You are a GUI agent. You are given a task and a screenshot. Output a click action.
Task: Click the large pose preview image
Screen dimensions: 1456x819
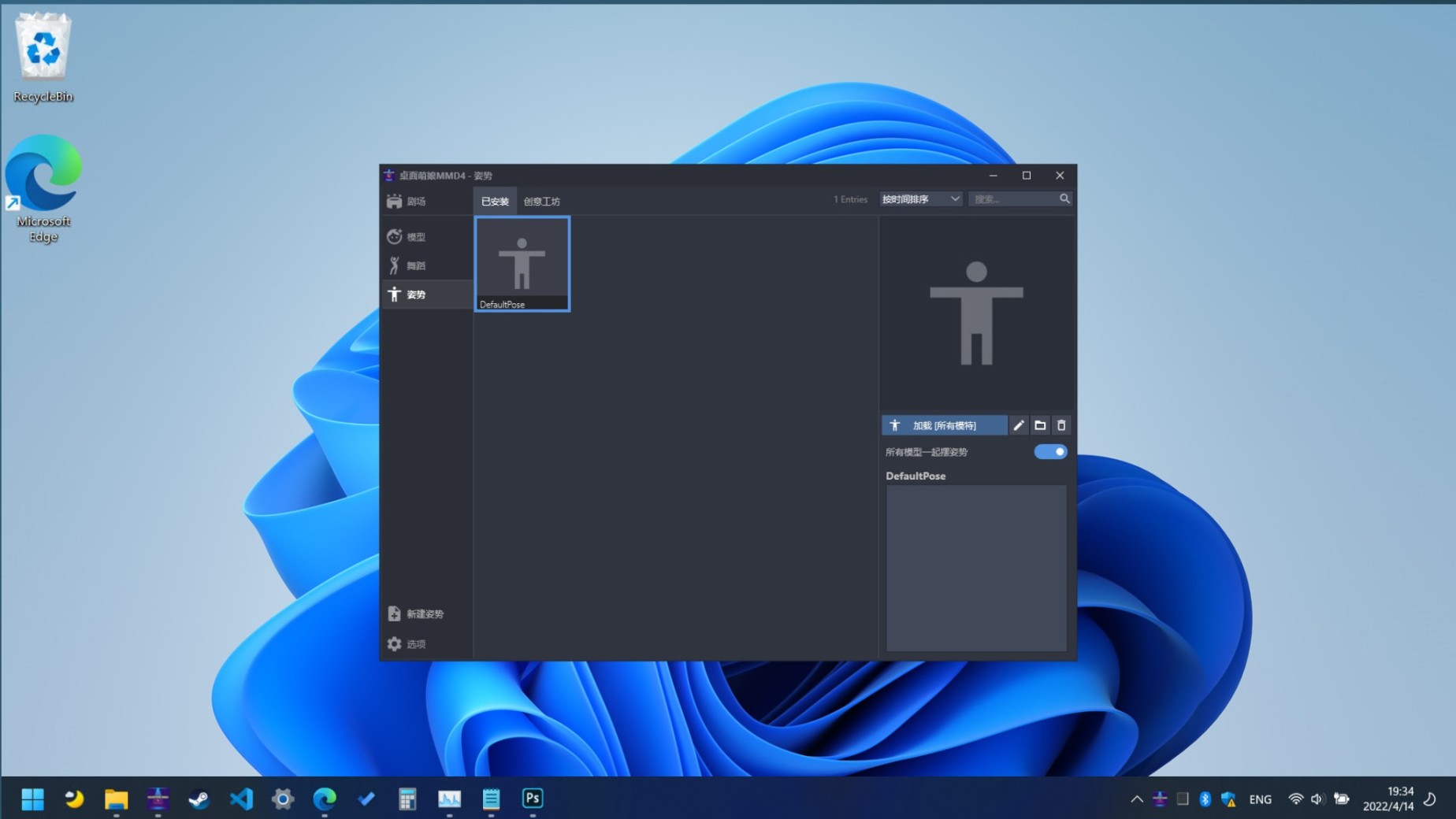pyautogui.click(x=976, y=313)
